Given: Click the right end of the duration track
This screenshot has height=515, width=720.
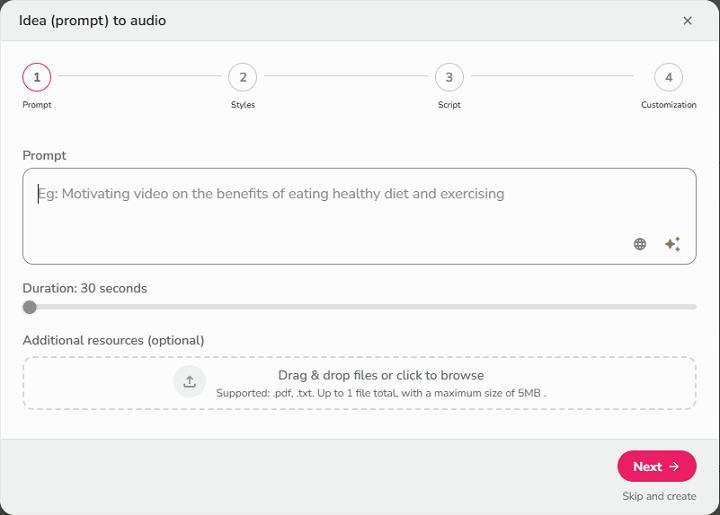Looking at the screenshot, I should [x=693, y=307].
